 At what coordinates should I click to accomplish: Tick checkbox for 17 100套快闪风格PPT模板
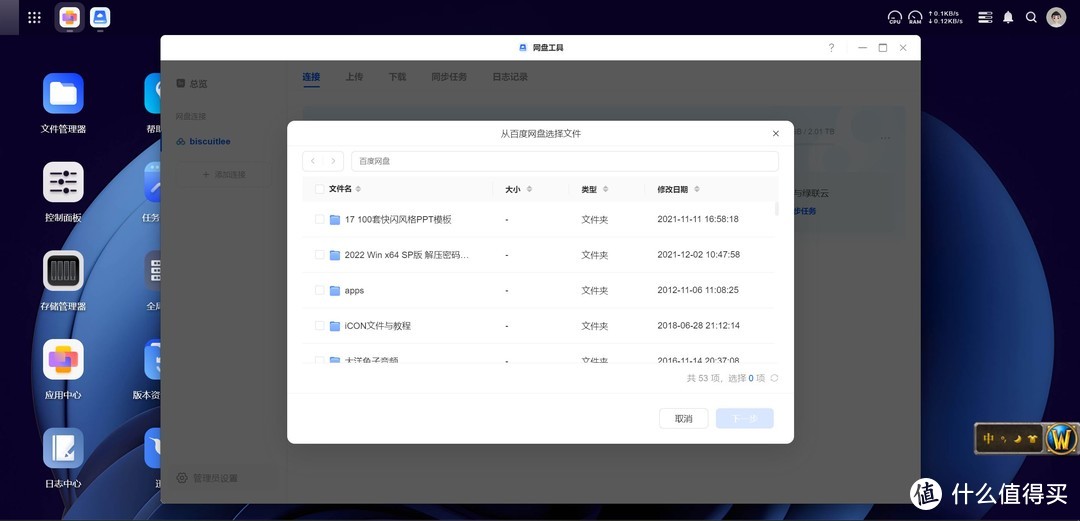(320, 219)
